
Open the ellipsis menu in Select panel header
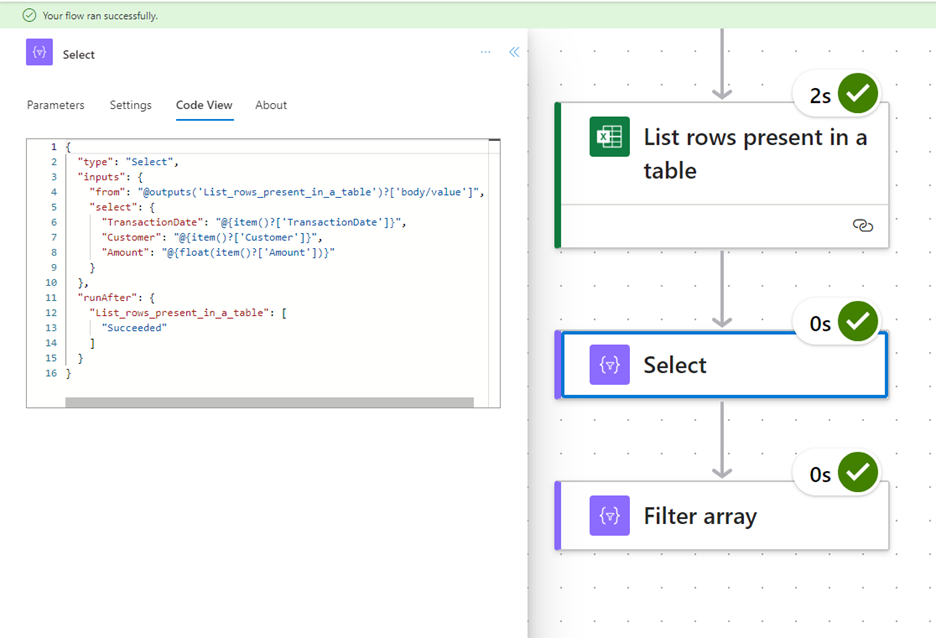coord(486,53)
